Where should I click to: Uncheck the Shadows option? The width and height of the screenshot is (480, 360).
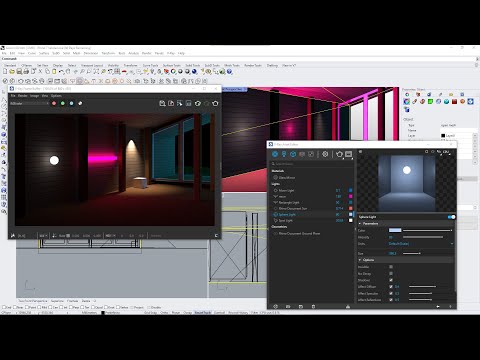click(391, 280)
